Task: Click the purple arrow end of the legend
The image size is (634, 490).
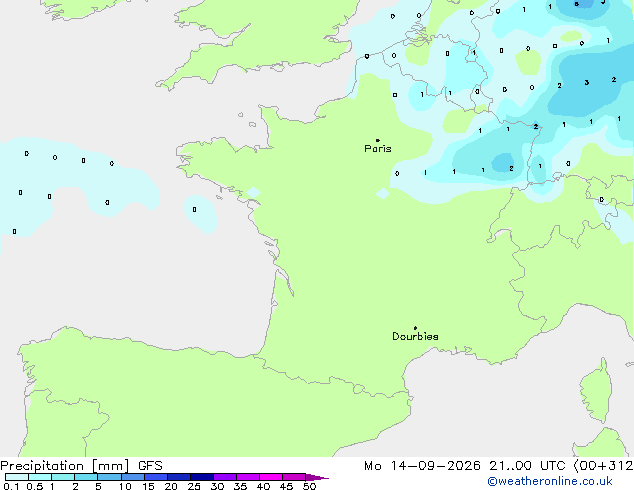Action: pos(317,477)
